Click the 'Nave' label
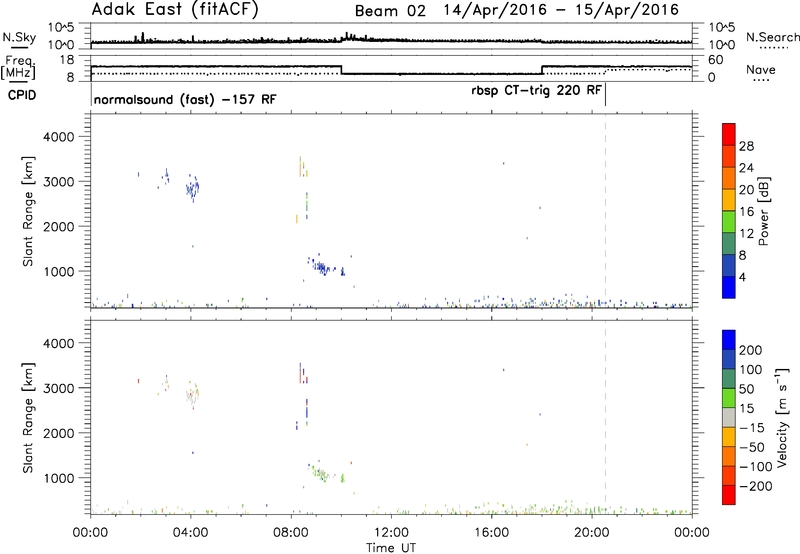800x554 pixels. click(x=761, y=69)
